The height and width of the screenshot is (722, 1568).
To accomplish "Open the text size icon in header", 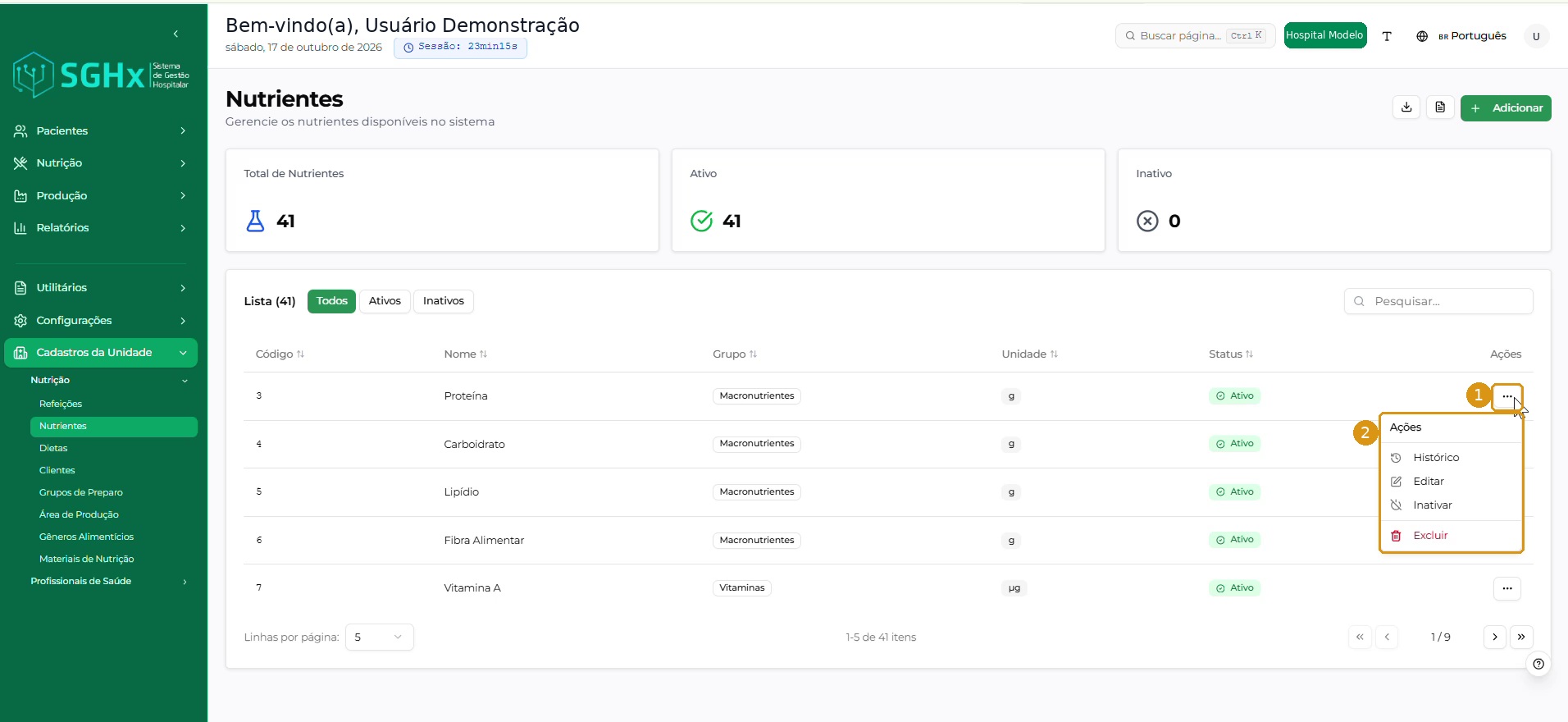I will click(x=1387, y=36).
